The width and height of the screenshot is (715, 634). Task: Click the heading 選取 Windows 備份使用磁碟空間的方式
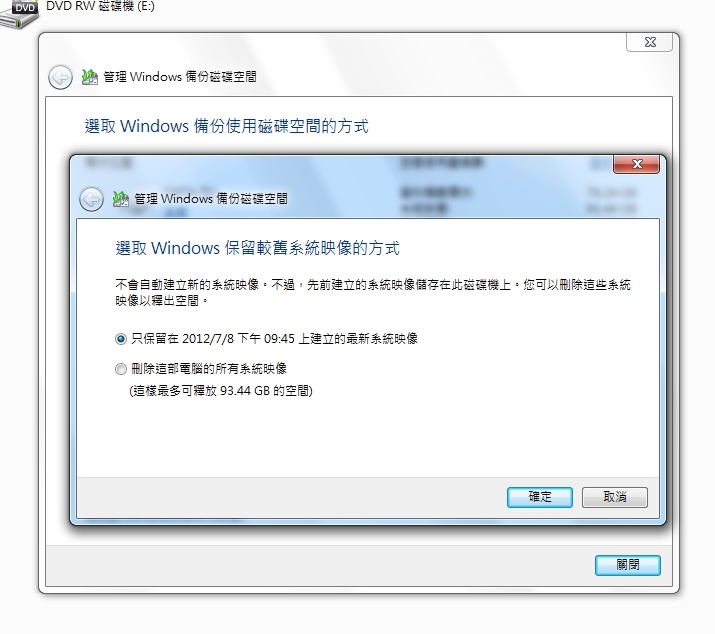227,126
